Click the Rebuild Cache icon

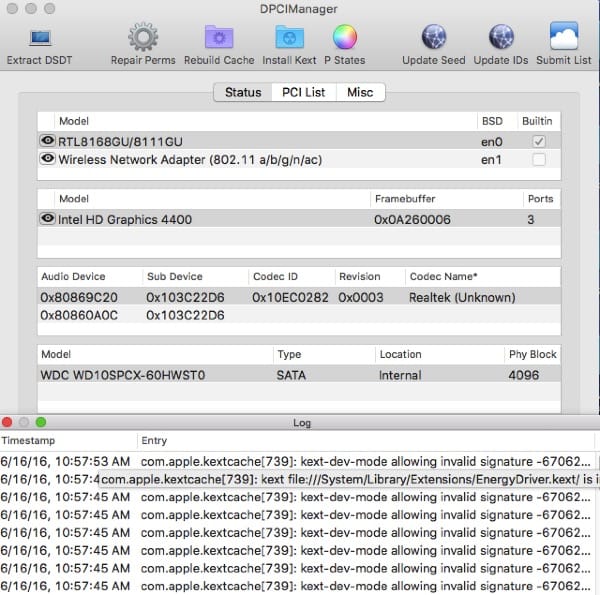219,38
